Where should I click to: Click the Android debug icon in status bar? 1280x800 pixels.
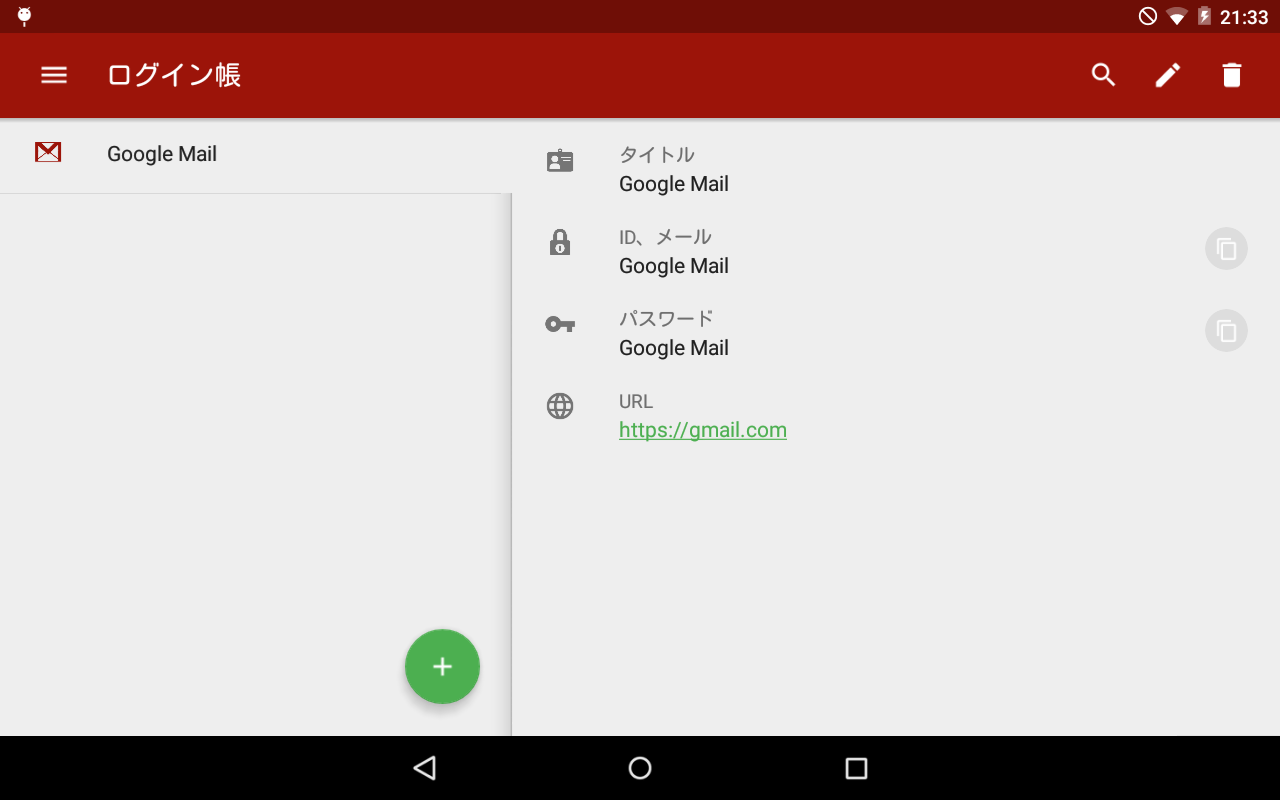coord(24,16)
